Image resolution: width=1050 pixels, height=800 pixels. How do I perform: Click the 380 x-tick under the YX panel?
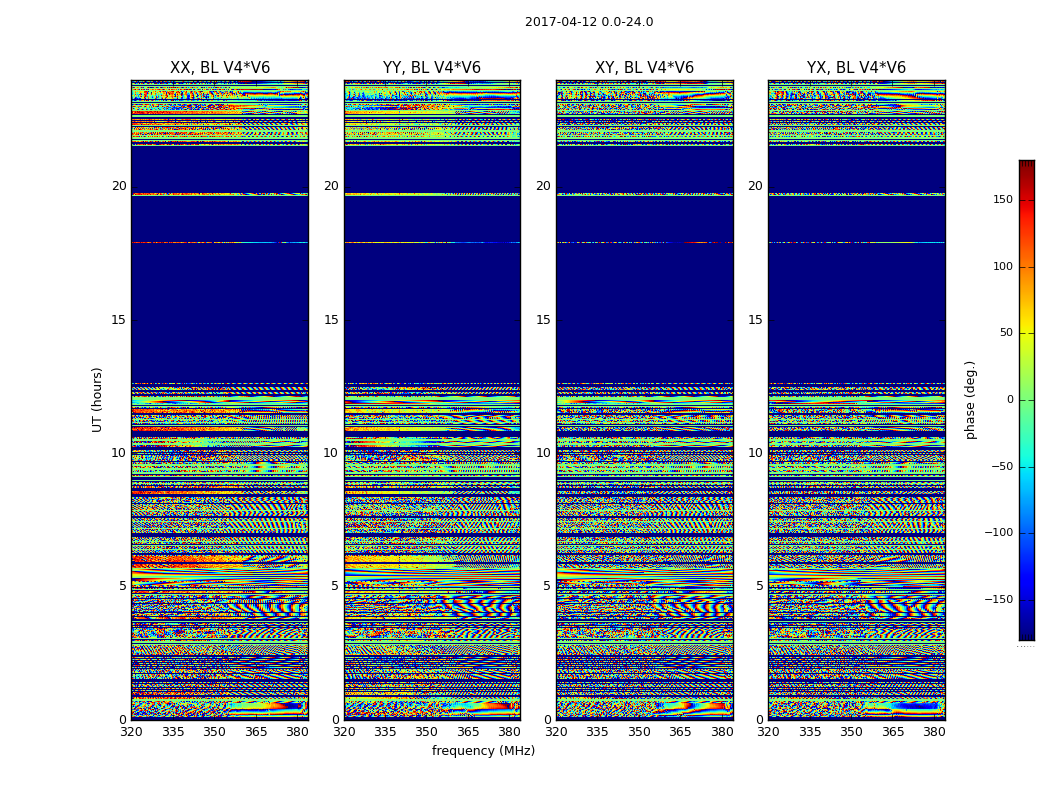(x=934, y=732)
